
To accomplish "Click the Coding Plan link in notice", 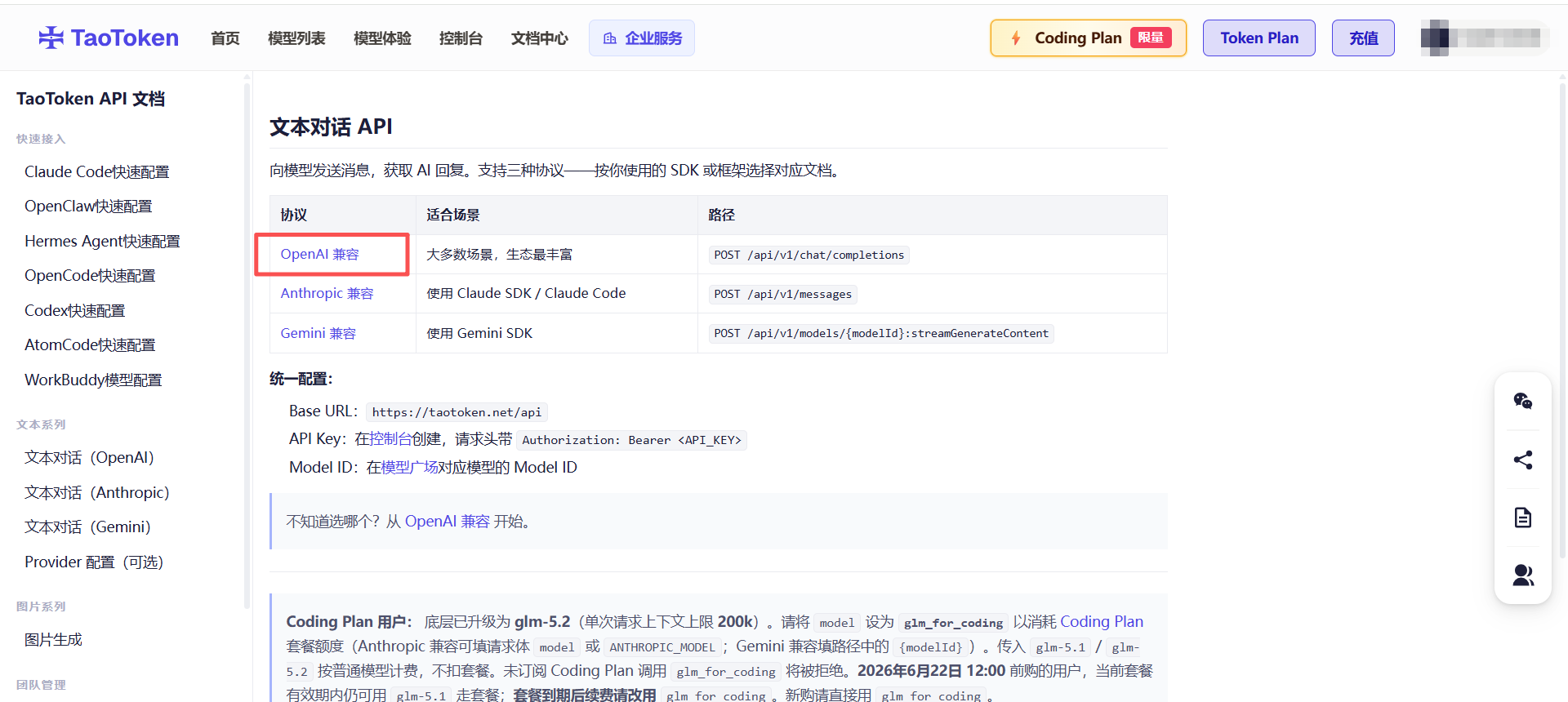I will pos(1102,622).
